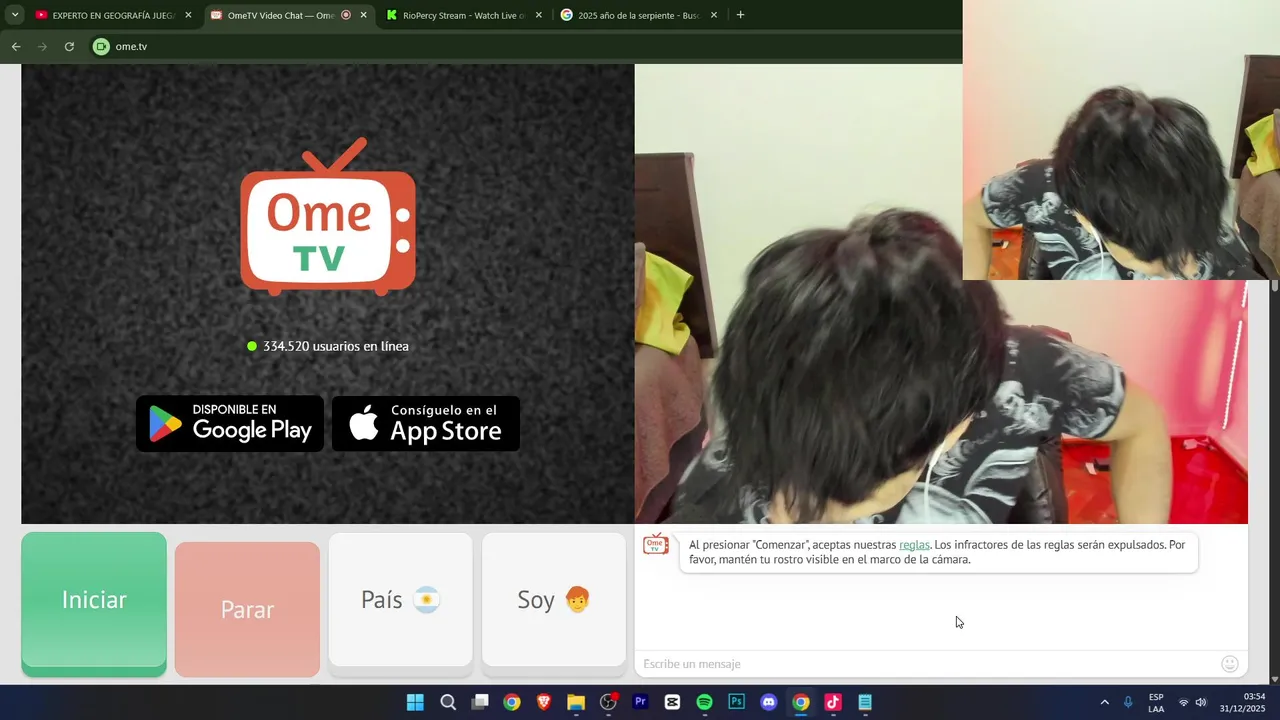Click the OmeTV avatar beside the rules message

click(x=656, y=545)
